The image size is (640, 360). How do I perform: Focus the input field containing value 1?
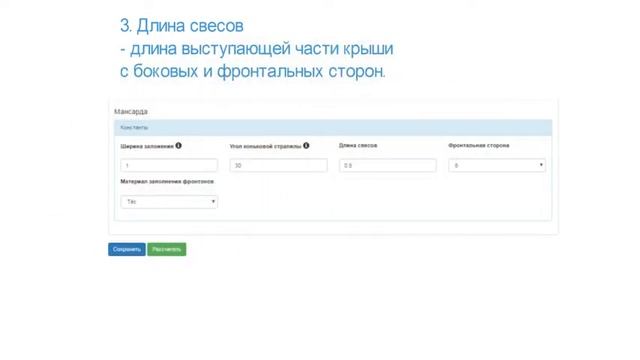(x=169, y=165)
